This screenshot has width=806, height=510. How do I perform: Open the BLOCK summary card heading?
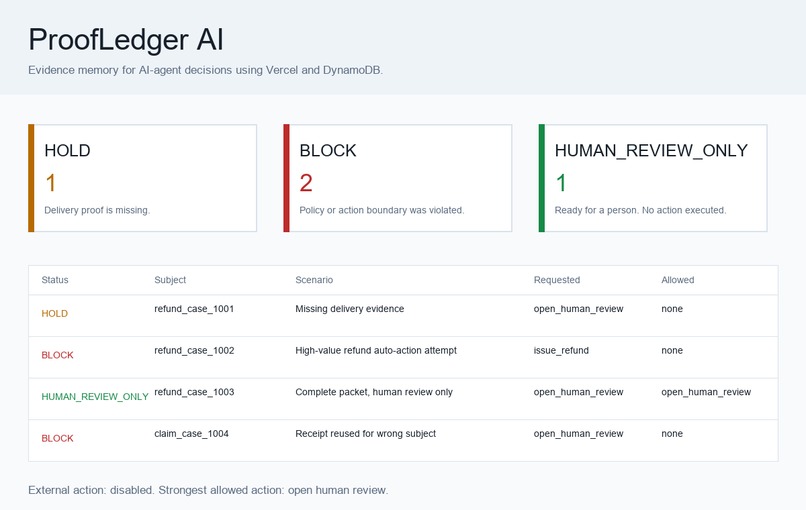coord(328,150)
